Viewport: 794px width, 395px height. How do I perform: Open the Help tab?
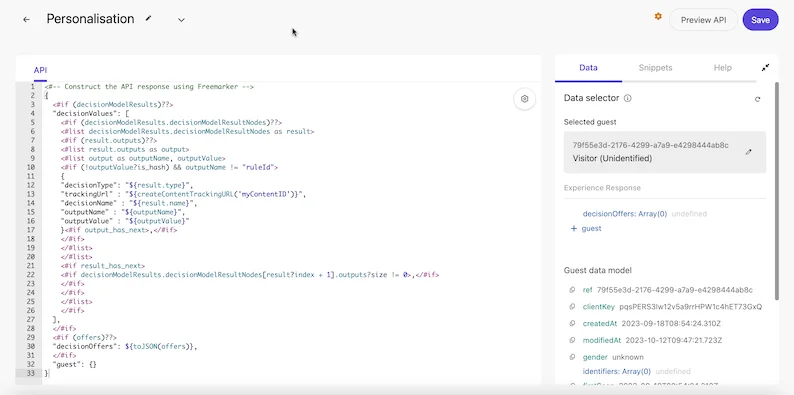pyautogui.click(x=723, y=67)
